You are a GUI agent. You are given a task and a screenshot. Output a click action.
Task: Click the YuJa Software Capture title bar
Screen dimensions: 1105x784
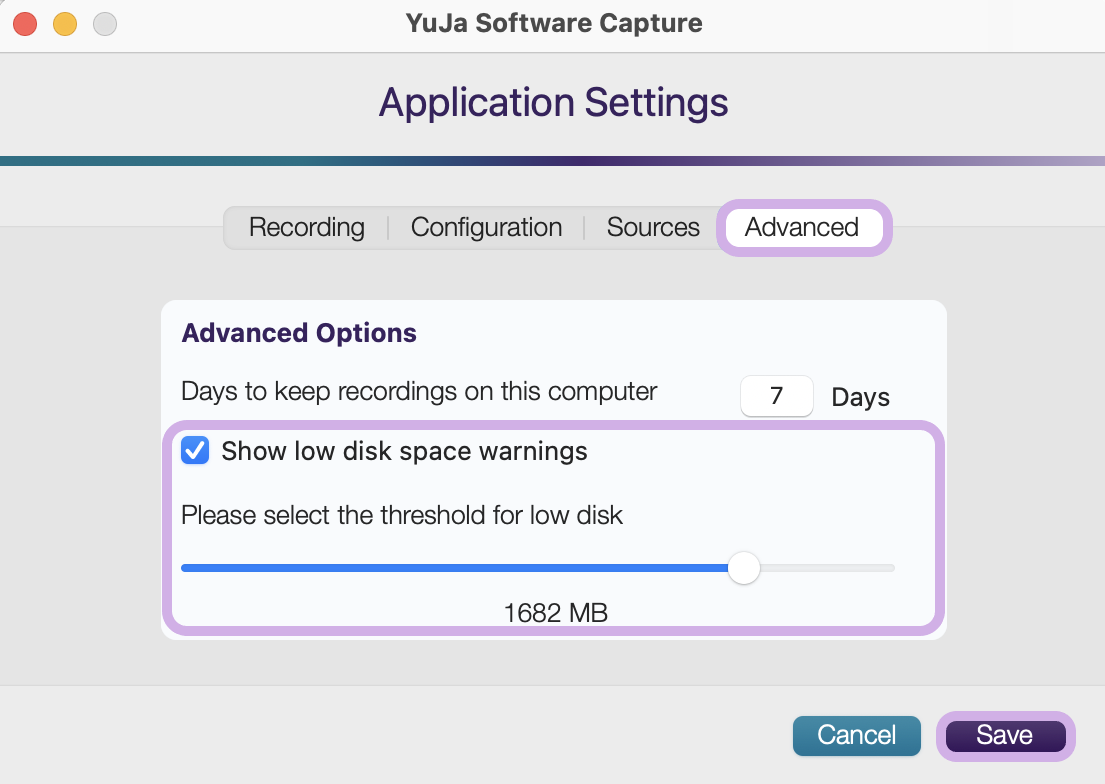(x=553, y=23)
